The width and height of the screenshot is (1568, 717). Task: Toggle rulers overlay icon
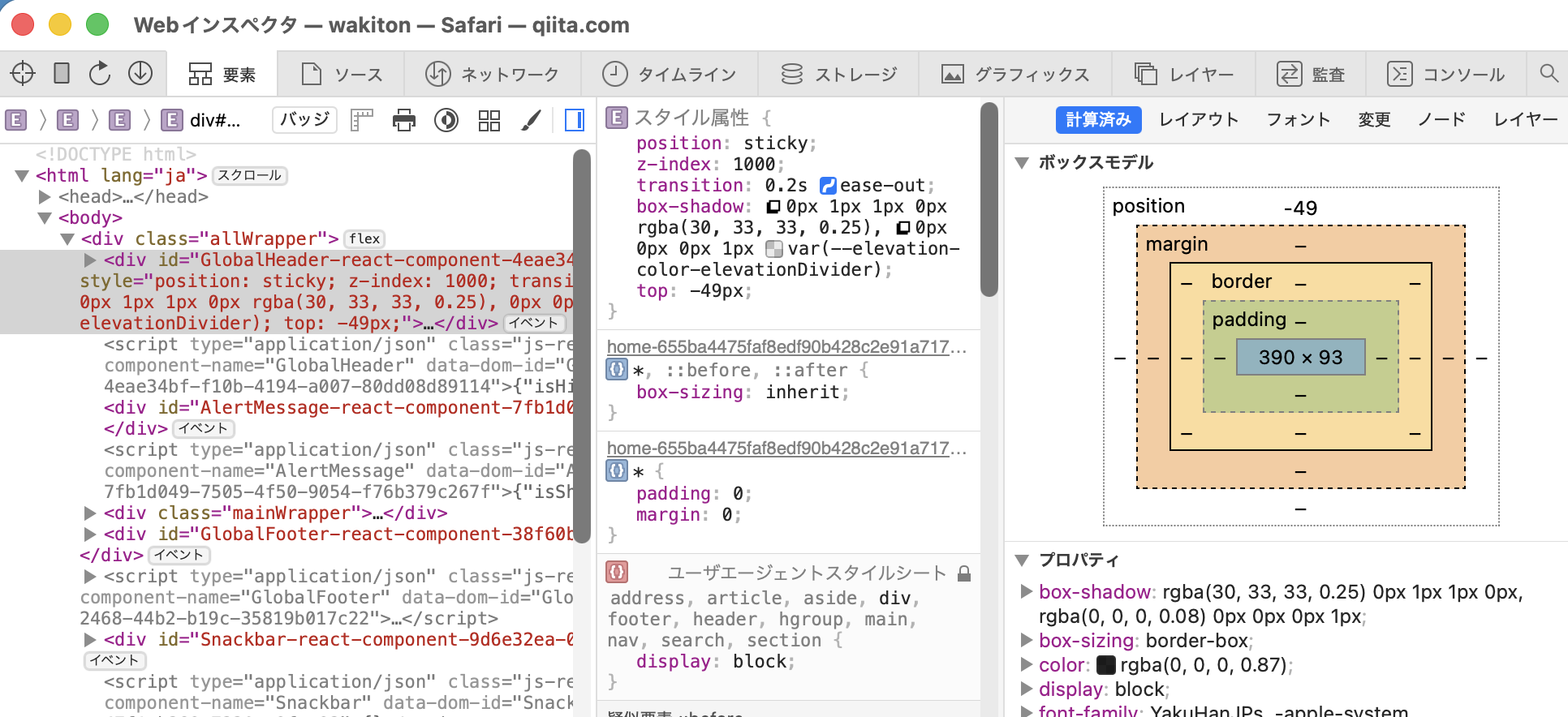pos(362,121)
